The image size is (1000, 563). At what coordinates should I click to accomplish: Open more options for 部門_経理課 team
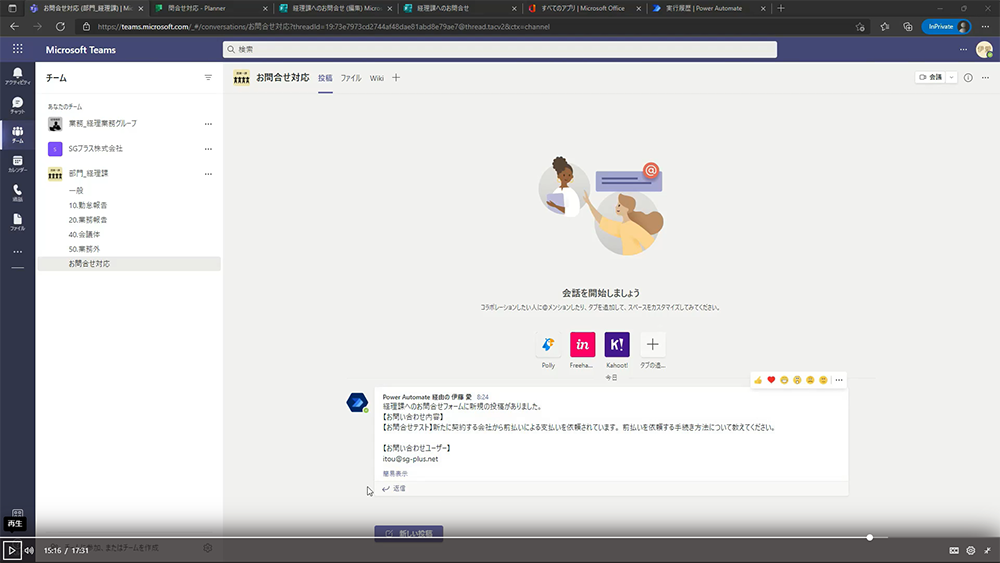[x=208, y=173]
